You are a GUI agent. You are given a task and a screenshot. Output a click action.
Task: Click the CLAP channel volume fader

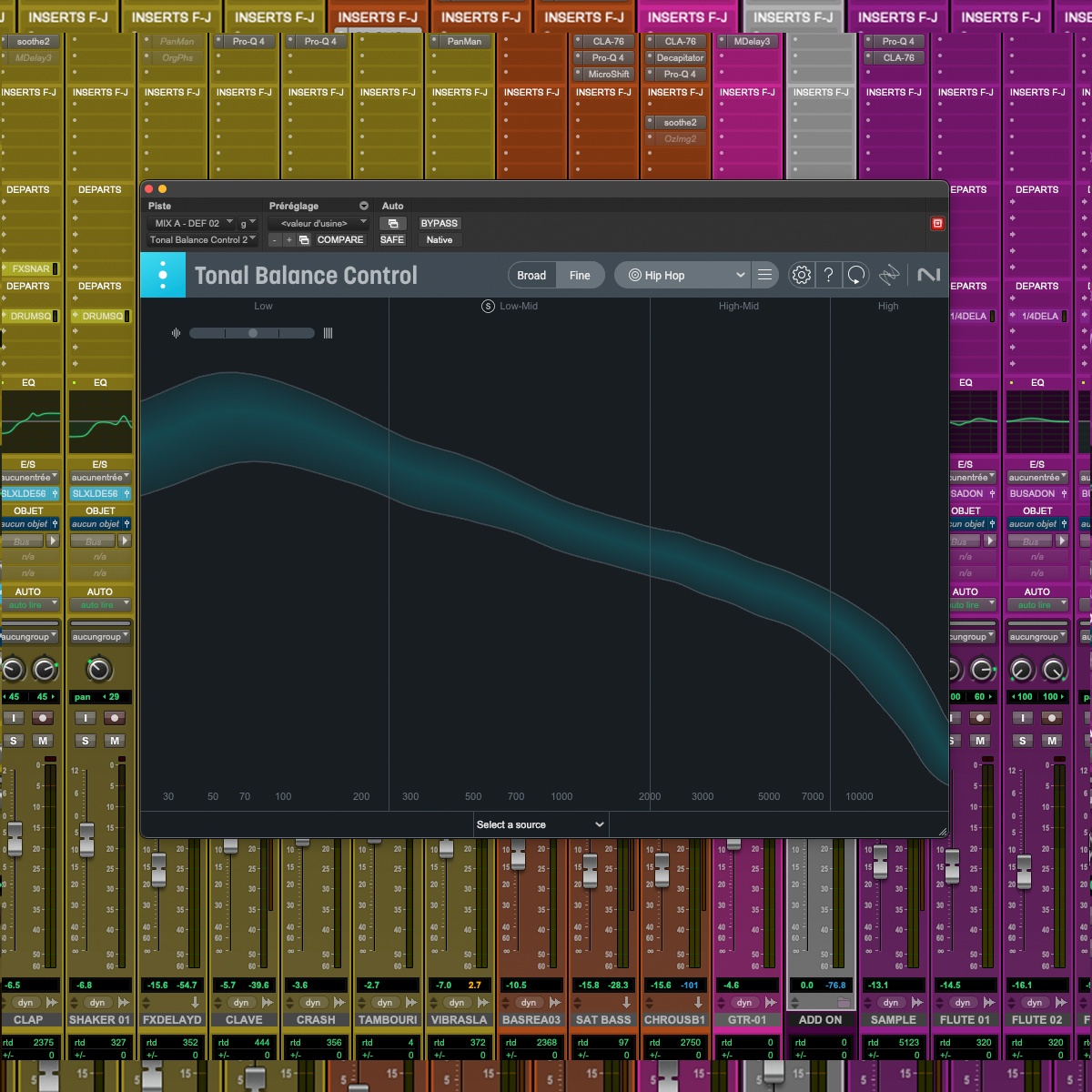(x=15, y=839)
